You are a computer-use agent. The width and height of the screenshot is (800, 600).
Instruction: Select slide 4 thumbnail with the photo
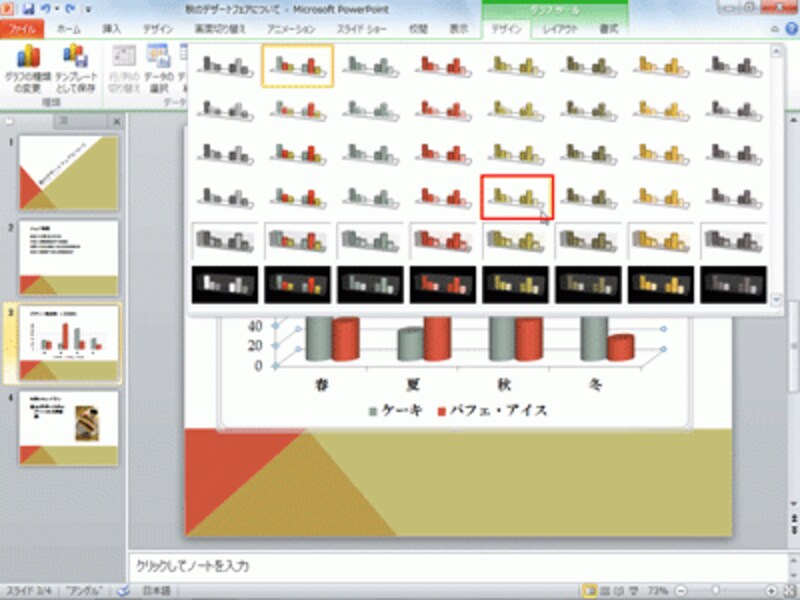click(68, 428)
